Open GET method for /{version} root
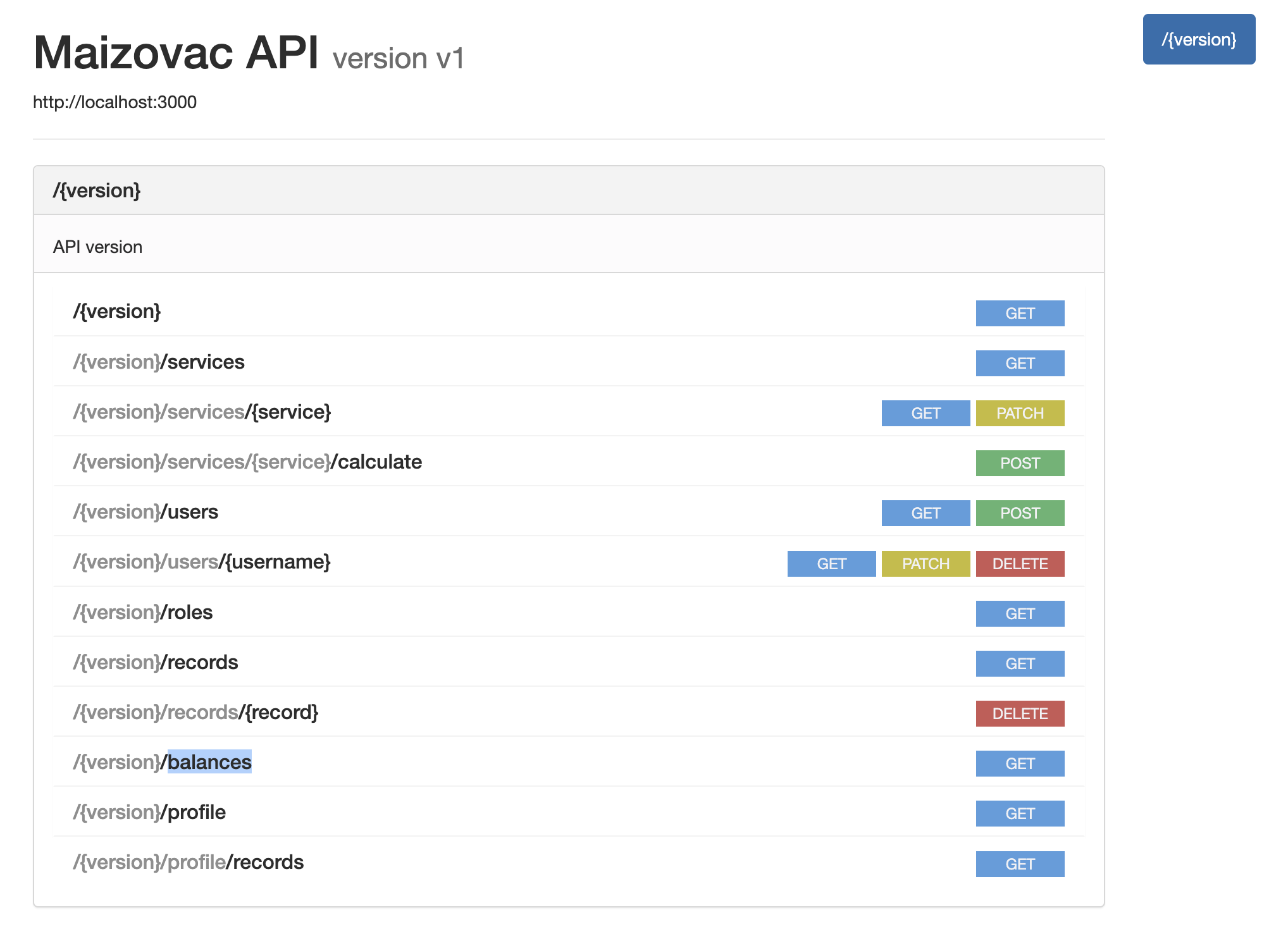This screenshot has width=1288, height=941. (1019, 313)
